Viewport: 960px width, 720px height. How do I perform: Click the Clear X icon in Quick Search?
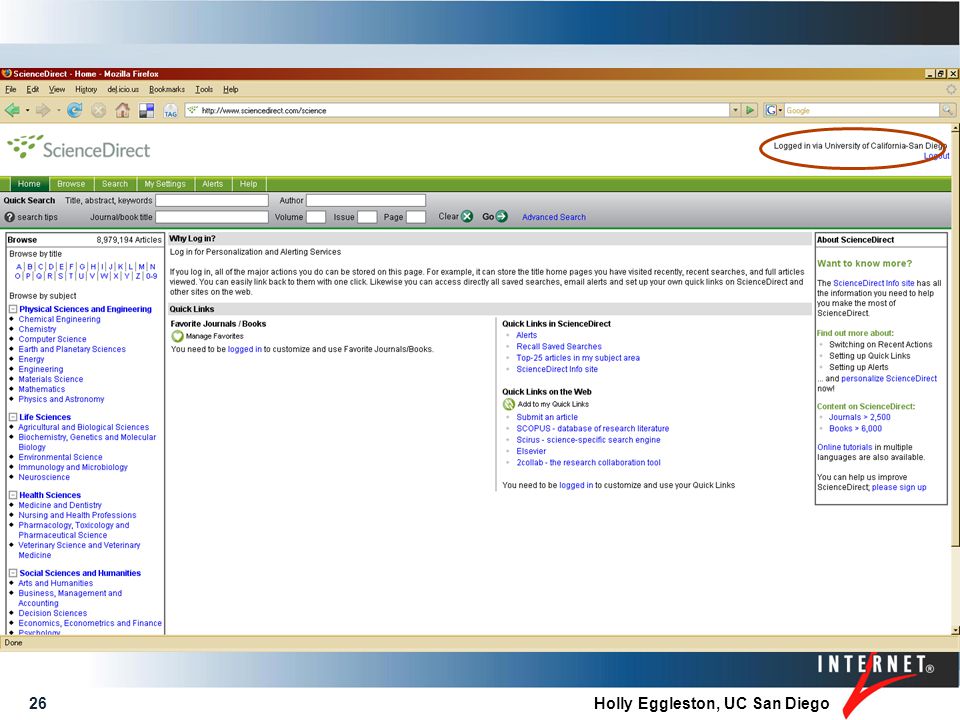tap(467, 217)
